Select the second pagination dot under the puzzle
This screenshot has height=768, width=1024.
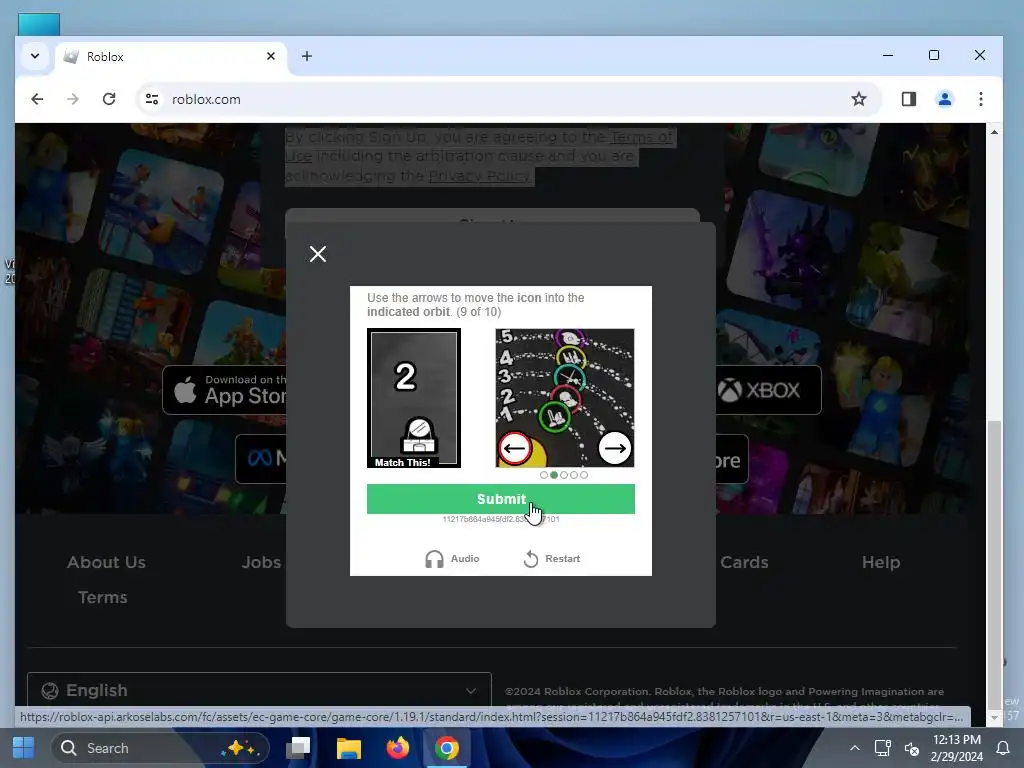(554, 475)
